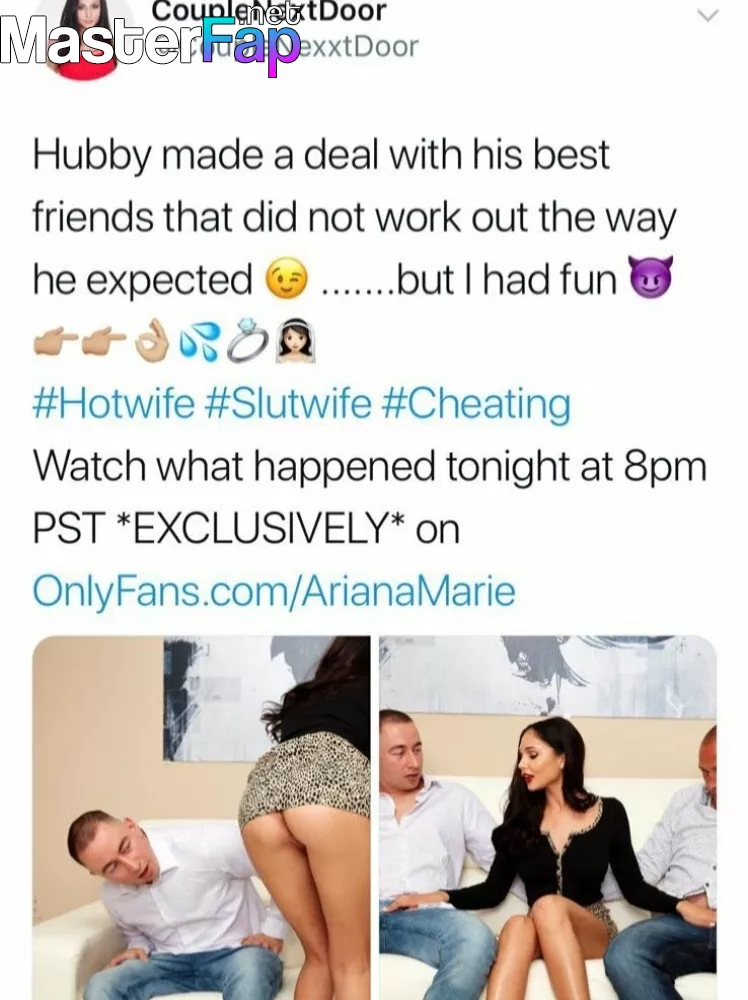
Task: Open the CoupleNextDoor display name
Action: 269,11
